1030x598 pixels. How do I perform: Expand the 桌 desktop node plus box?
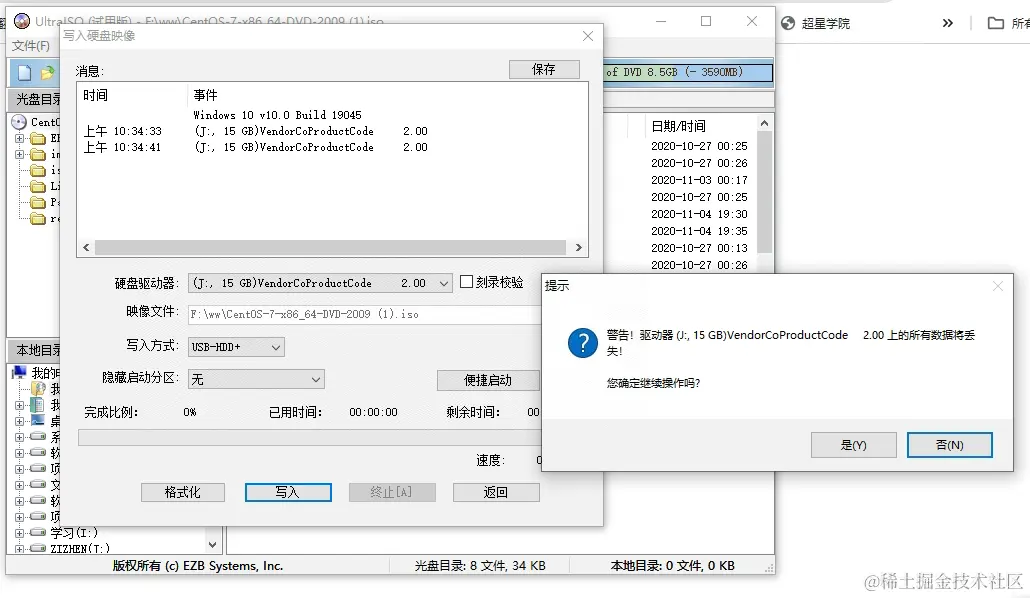[x=19, y=421]
